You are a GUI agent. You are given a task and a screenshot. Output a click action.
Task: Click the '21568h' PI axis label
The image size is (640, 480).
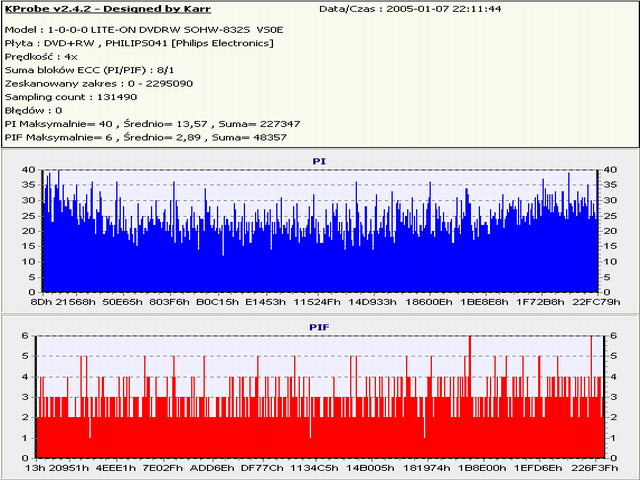76,302
